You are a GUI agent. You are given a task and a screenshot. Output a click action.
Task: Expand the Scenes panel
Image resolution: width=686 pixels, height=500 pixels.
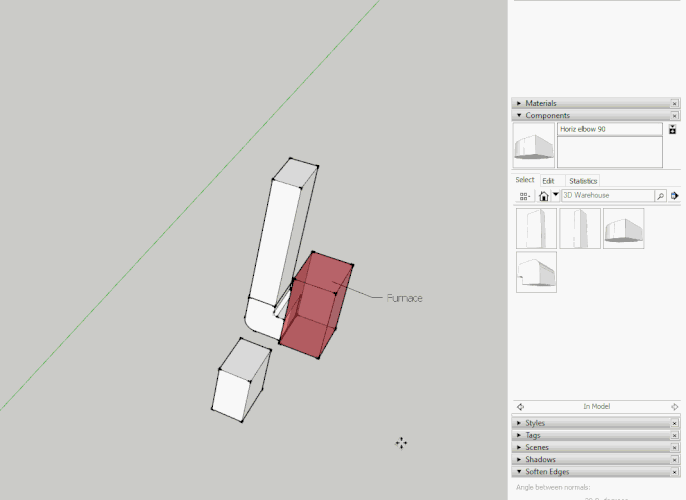tap(519, 448)
